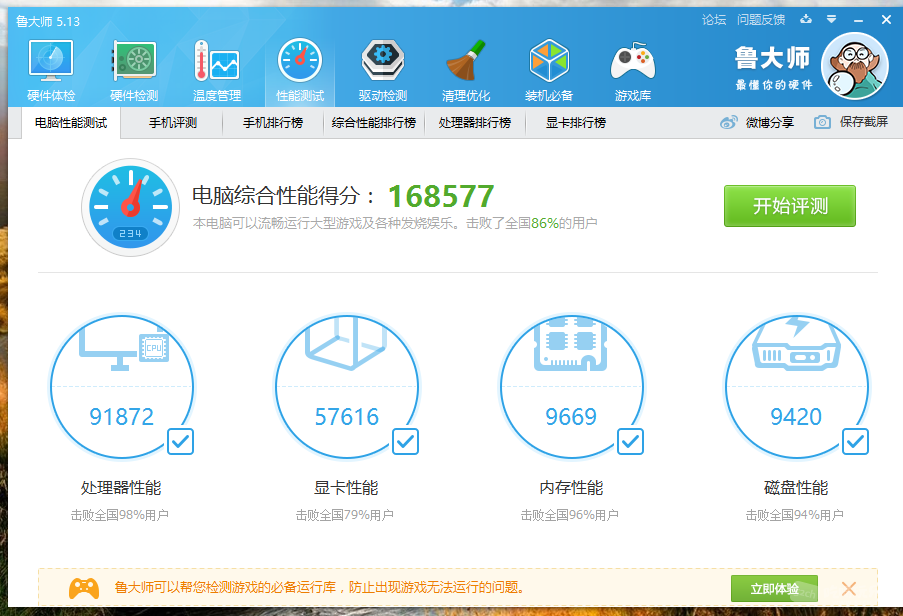Click graphics score 57616
This screenshot has height=616, width=903.
point(347,417)
